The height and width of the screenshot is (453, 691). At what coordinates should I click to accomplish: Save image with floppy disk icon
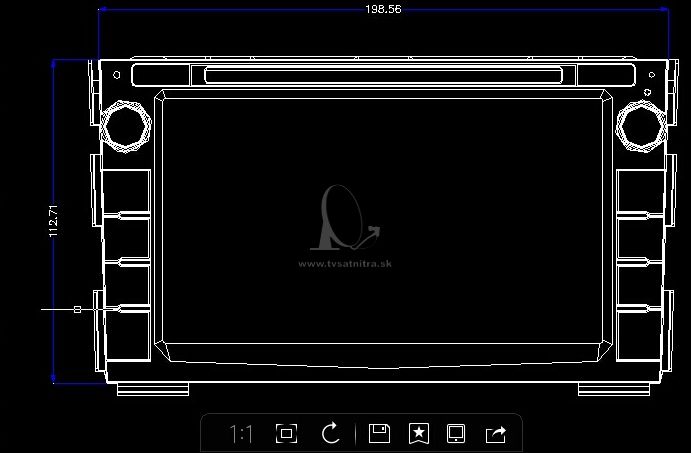(379, 434)
